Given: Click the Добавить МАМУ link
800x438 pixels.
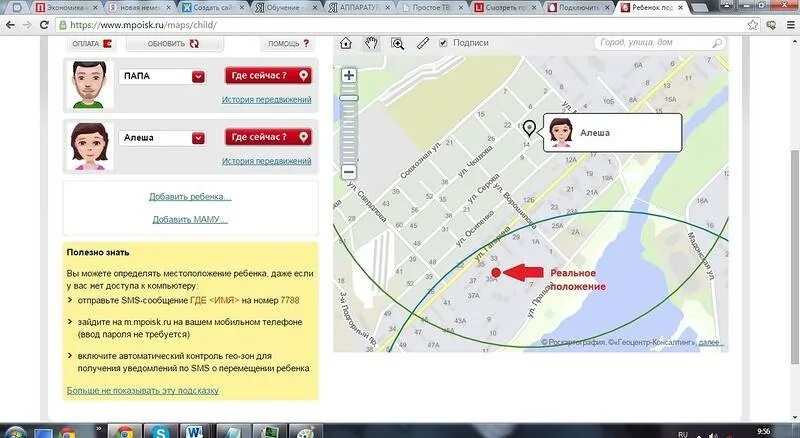Looking at the screenshot, I should click(x=190, y=220).
